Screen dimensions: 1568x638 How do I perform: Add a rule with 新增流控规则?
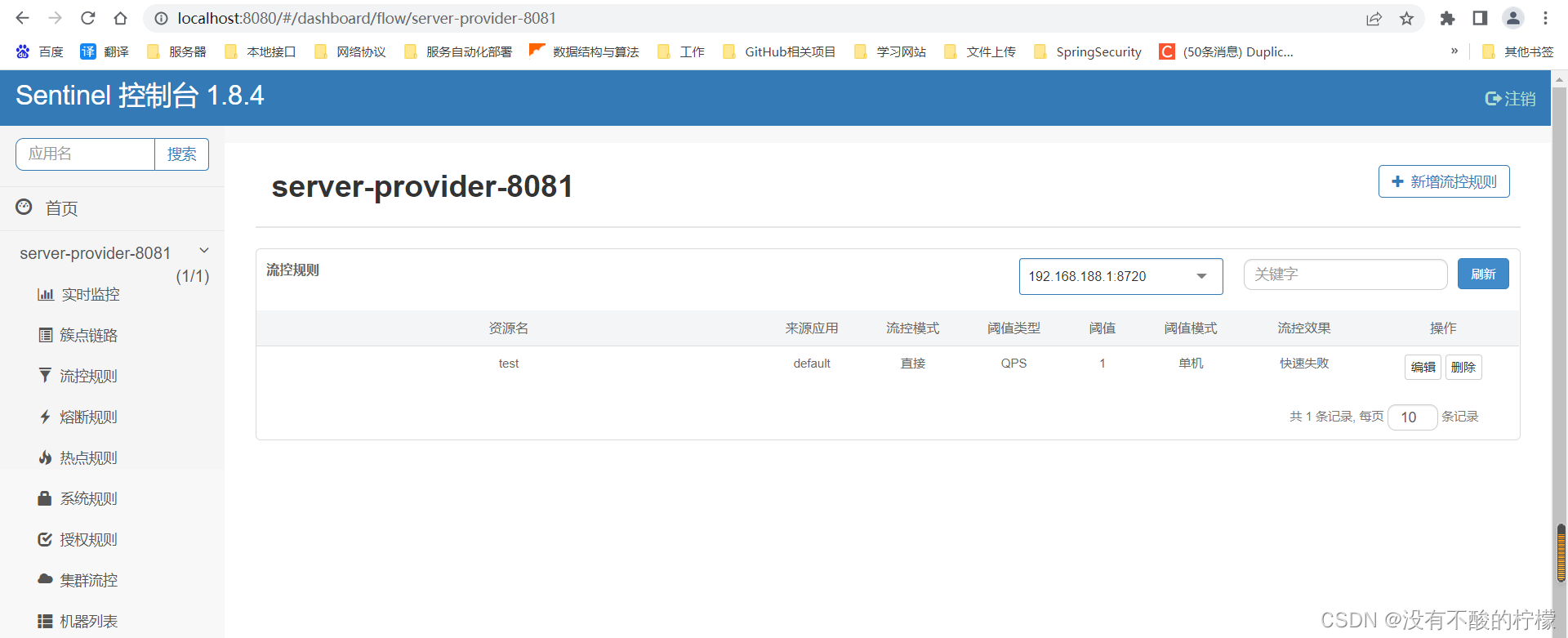pyautogui.click(x=1444, y=181)
